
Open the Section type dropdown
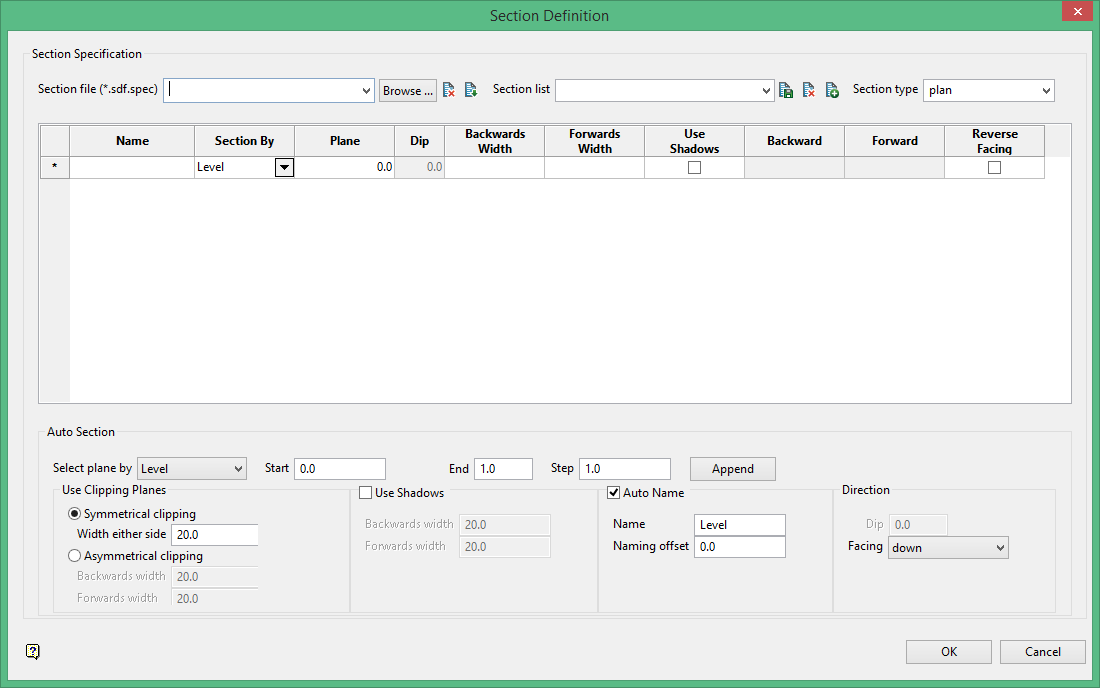(x=988, y=90)
